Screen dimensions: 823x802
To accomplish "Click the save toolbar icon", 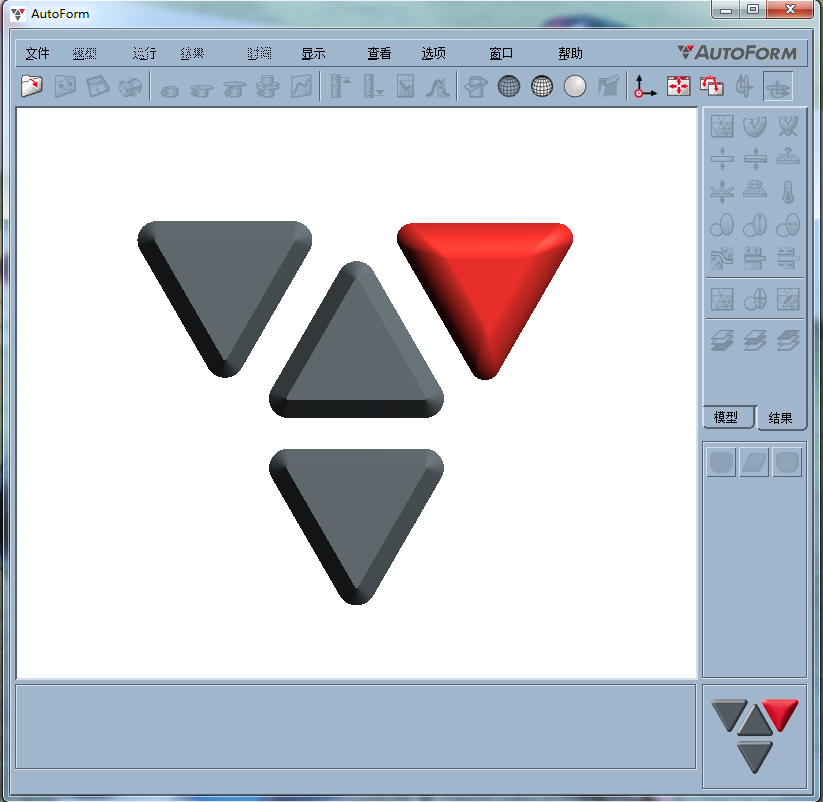I will tap(98, 86).
